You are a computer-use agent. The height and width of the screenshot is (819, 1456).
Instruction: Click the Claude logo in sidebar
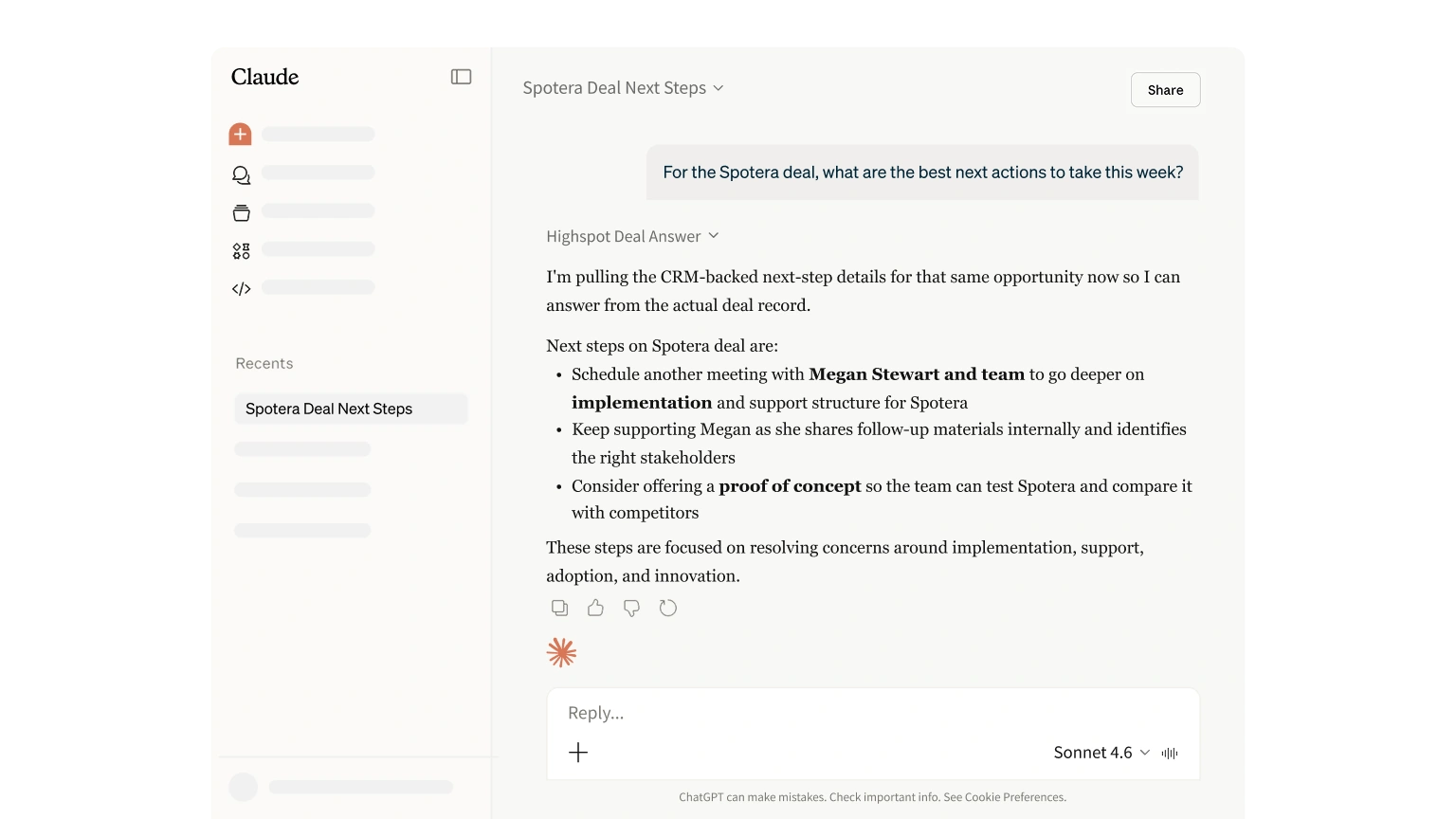point(265,77)
